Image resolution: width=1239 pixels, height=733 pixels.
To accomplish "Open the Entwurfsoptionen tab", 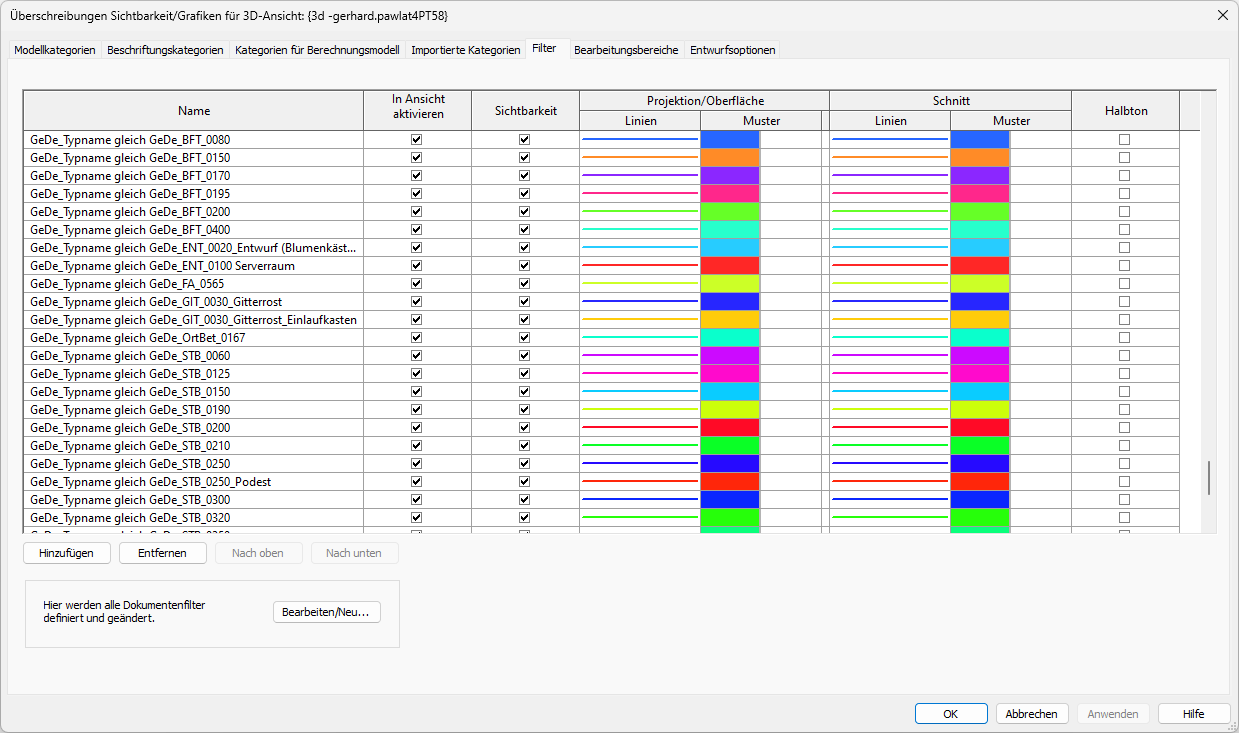I will [x=732, y=49].
